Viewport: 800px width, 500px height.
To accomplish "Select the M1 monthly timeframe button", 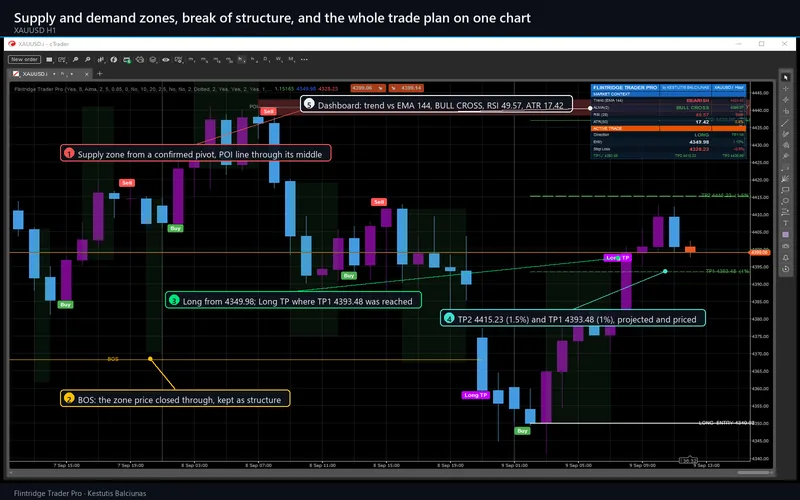I will (291, 59).
